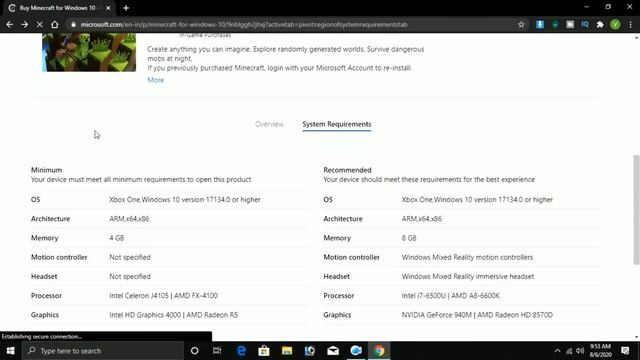This screenshot has width=640, height=360.
Task: Open the Chrome profile avatar
Action: click(x=615, y=24)
